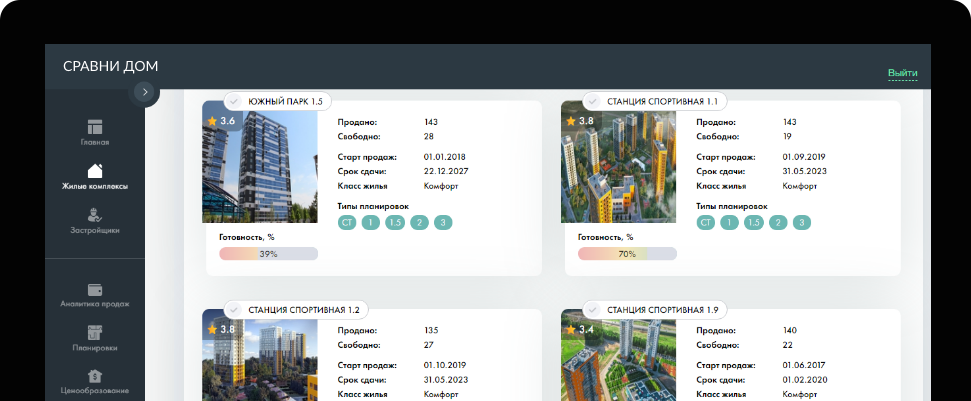Tick checkmark for Станция Спортивная 1.9
971x401 pixels.
tap(593, 309)
